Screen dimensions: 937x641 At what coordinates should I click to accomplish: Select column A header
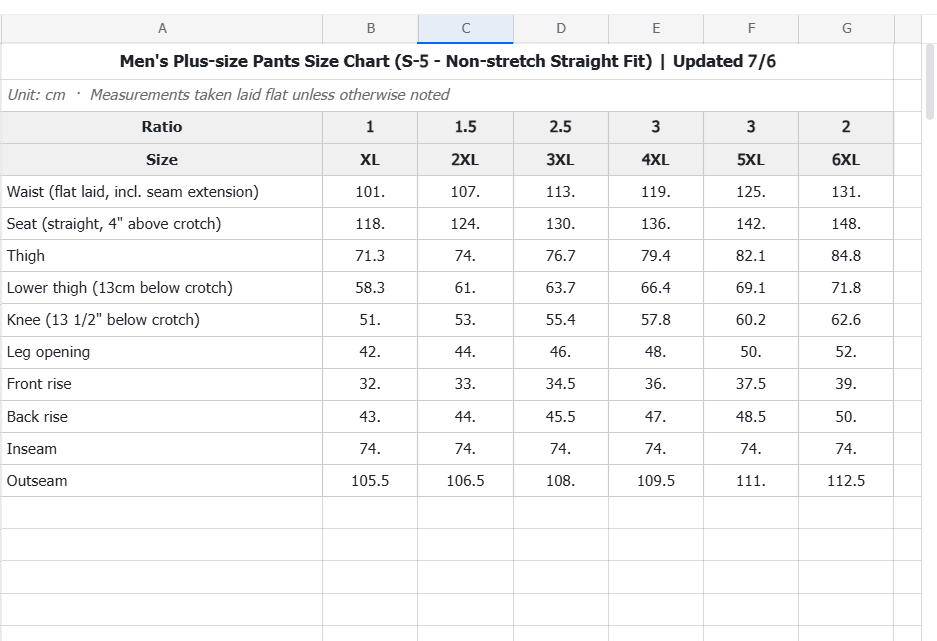[x=162, y=28]
